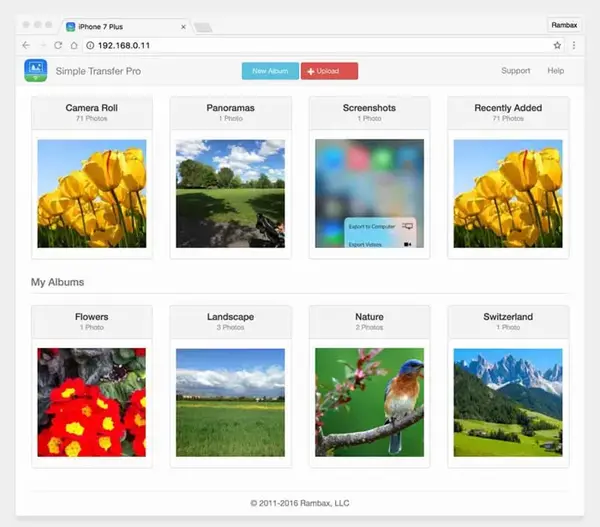Click the Flowers album title
The width and height of the screenshot is (600, 527).
click(92, 317)
